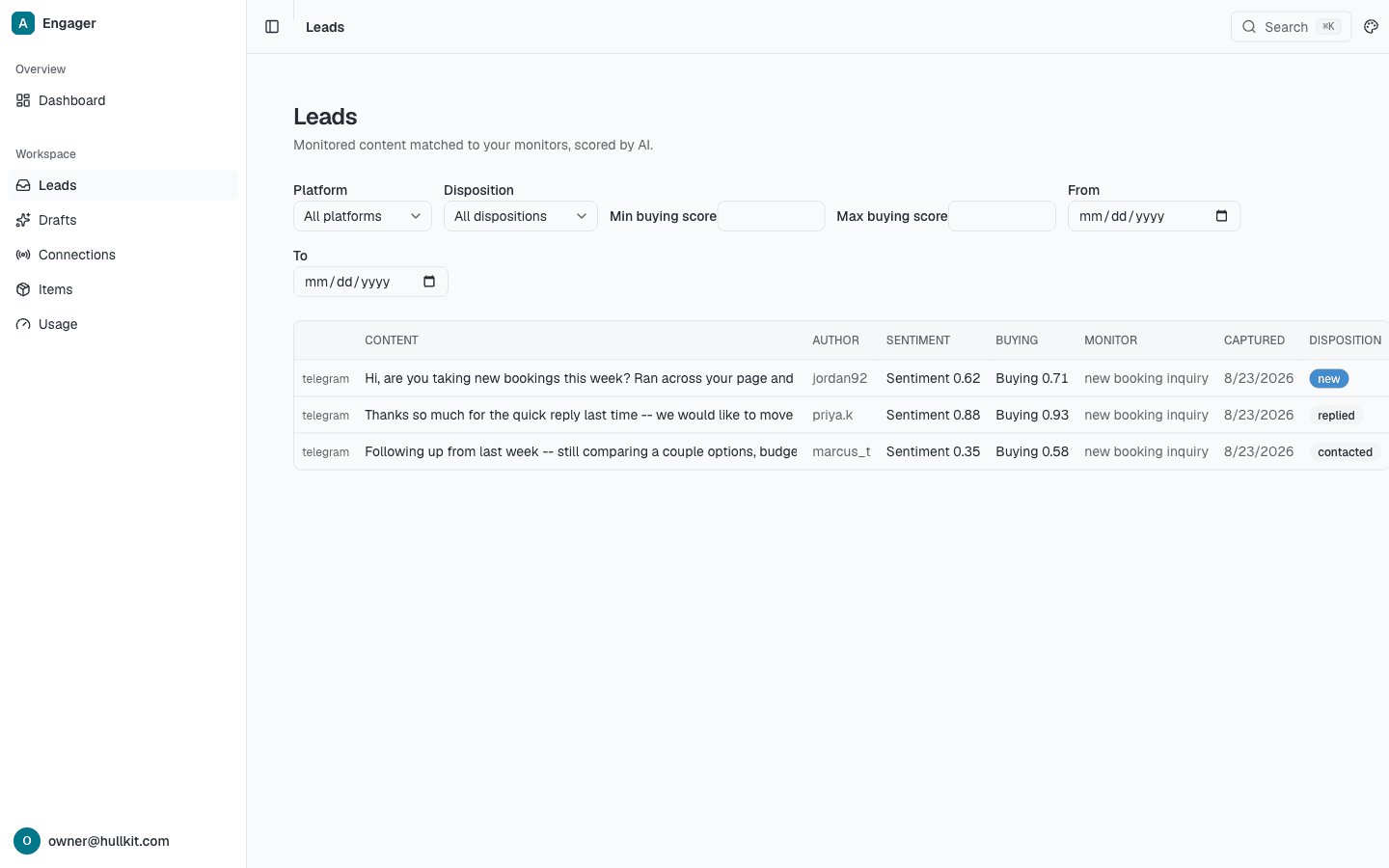Click 'Sentiment 0.35' cell
Screen dimensions: 1389x868
[933, 451]
